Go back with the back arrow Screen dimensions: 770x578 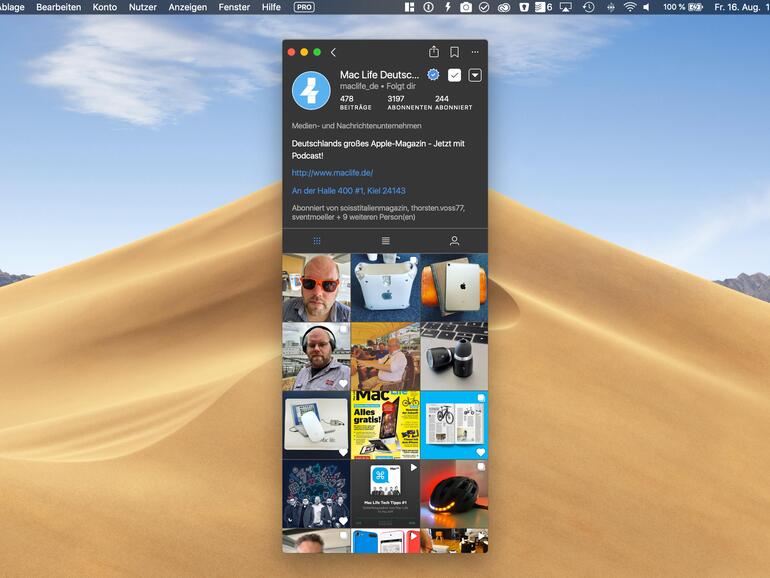[x=333, y=52]
